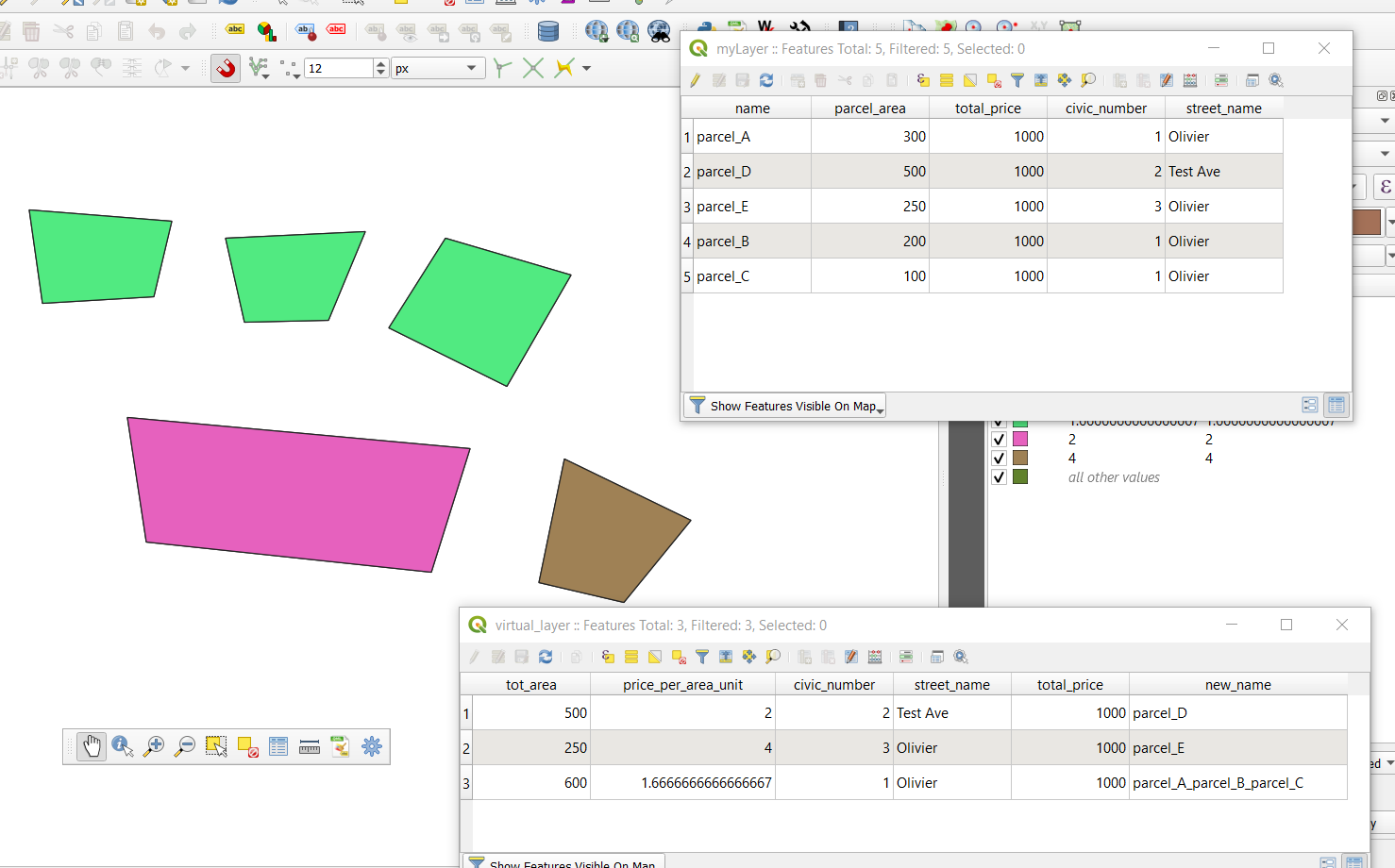
Task: Invert selection in myLayer table
Action: pyautogui.click(x=970, y=80)
